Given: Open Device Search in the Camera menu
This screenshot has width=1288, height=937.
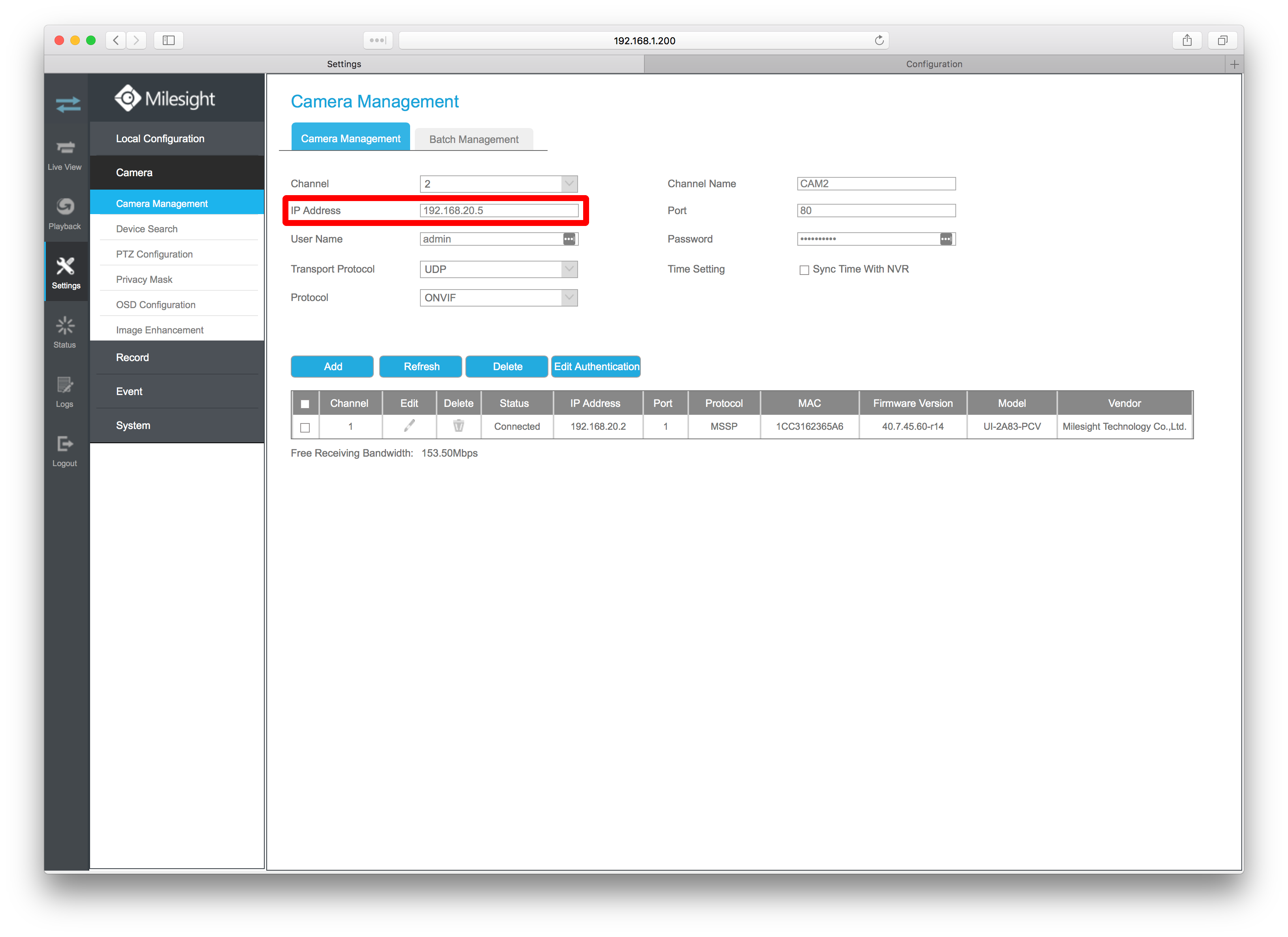Looking at the screenshot, I should (x=147, y=229).
